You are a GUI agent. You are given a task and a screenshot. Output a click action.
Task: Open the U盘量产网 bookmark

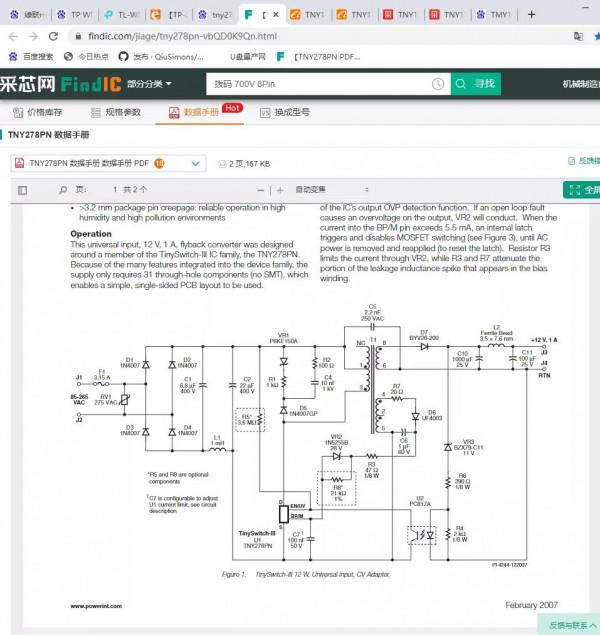pyautogui.click(x=248, y=57)
